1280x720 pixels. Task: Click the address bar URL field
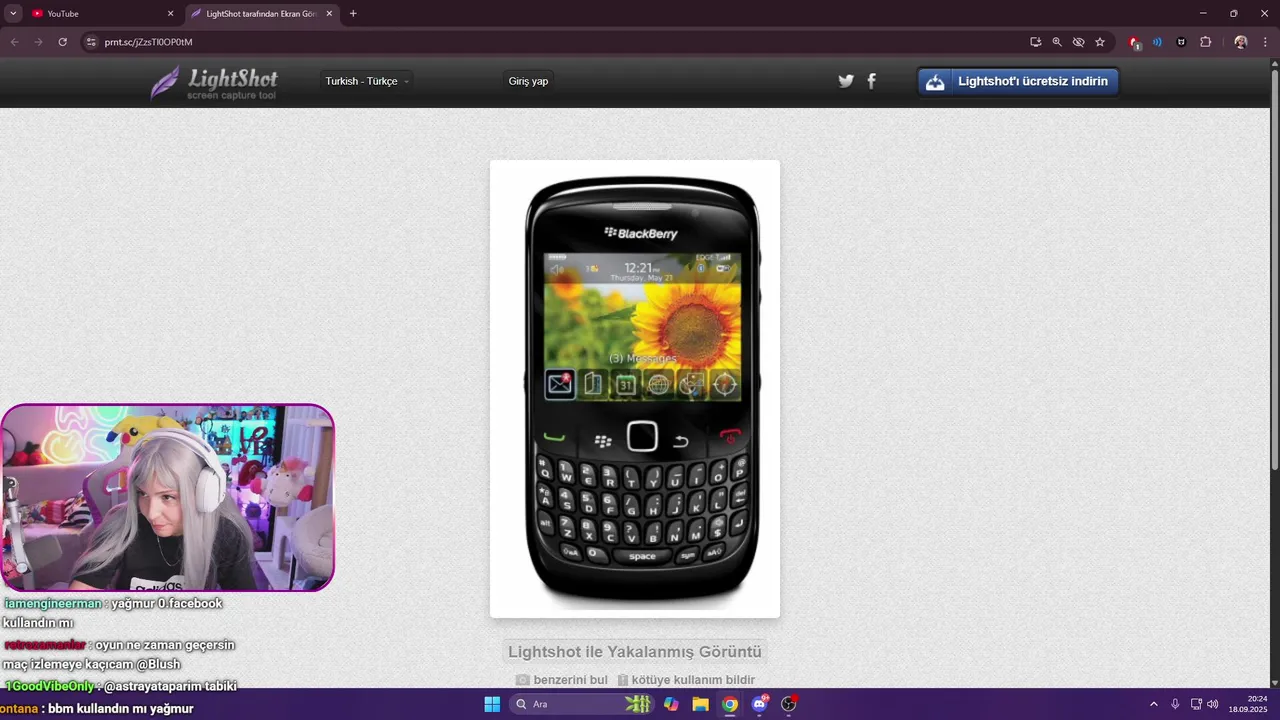(x=560, y=42)
